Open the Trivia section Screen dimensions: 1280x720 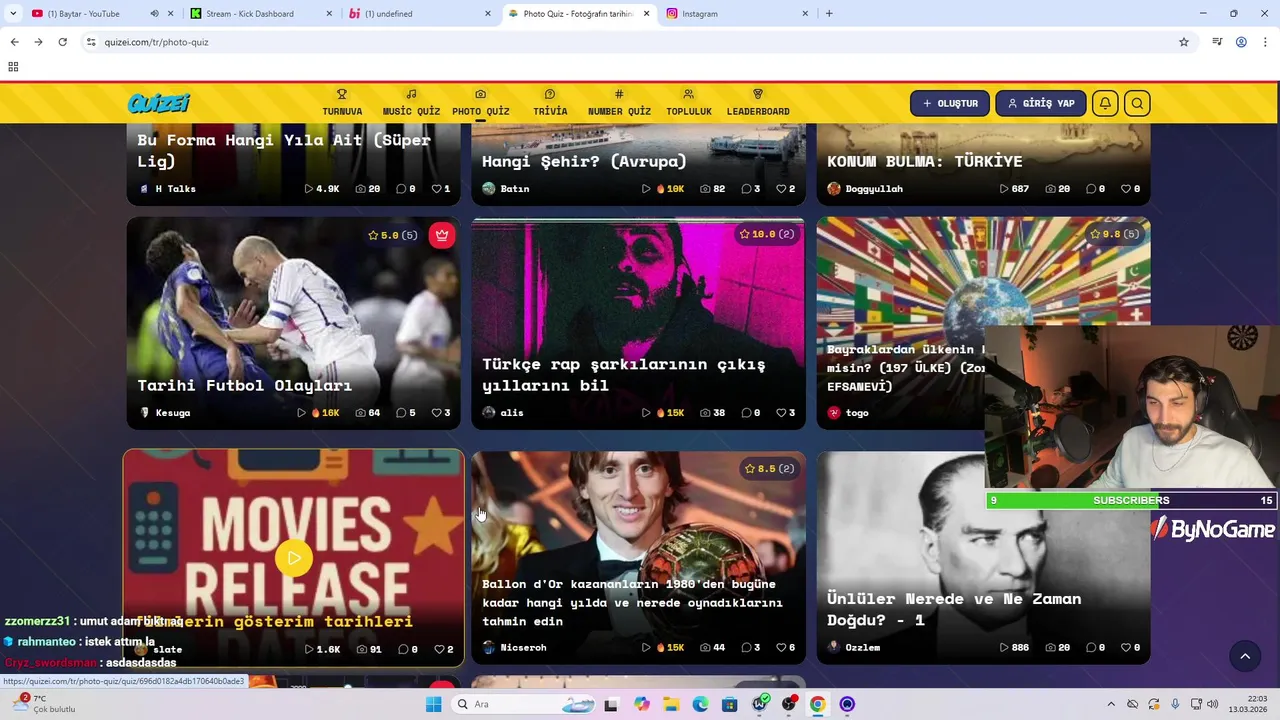point(550,103)
